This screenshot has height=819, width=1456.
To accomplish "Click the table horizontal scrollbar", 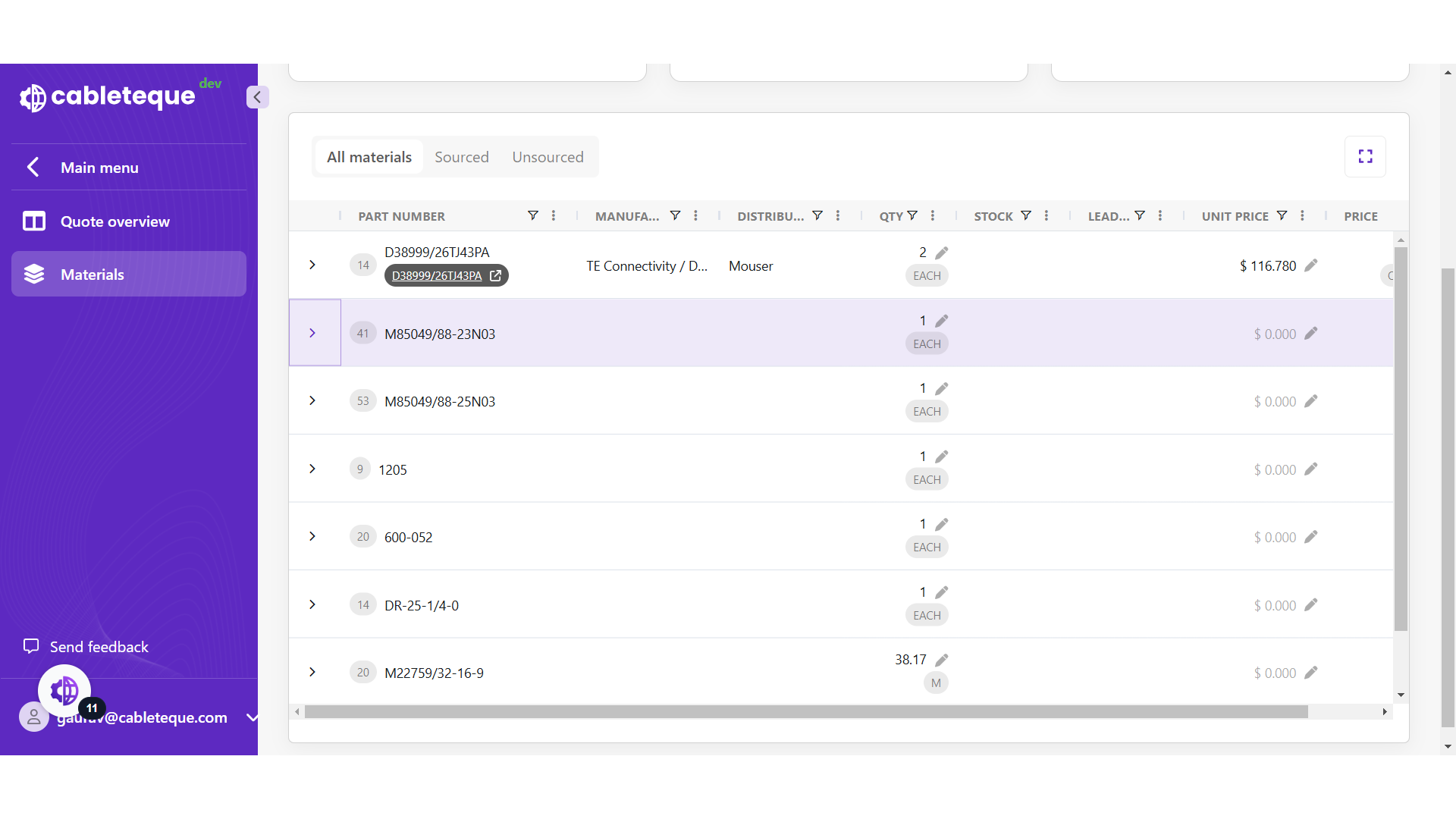I will [805, 712].
